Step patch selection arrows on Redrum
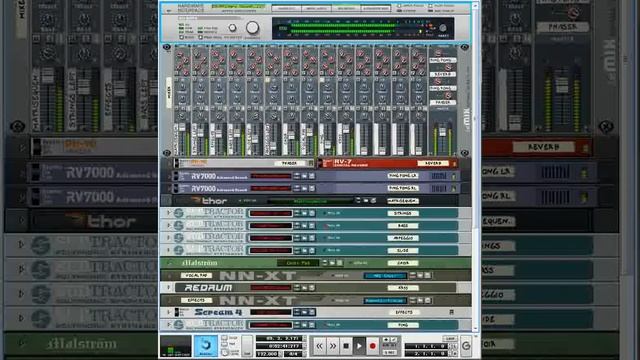640x360 pixels. pos(297,288)
